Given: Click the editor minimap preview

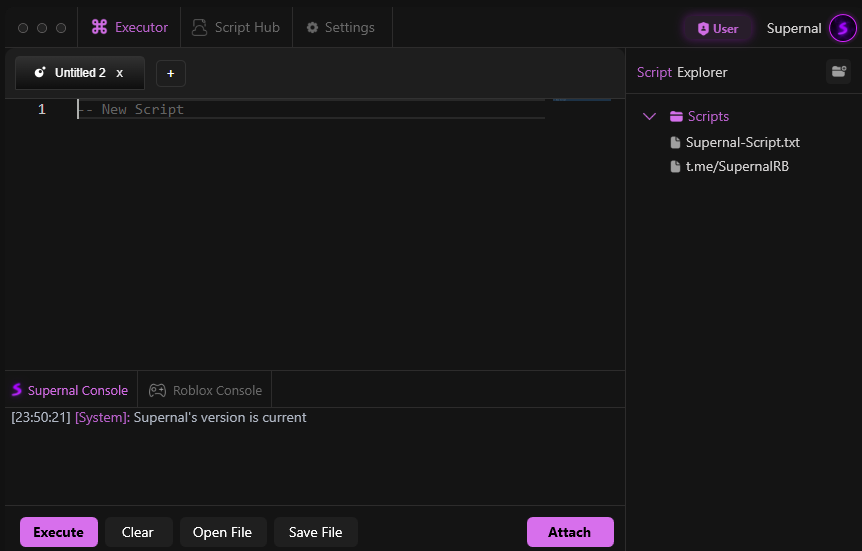Looking at the screenshot, I should tap(582, 100).
